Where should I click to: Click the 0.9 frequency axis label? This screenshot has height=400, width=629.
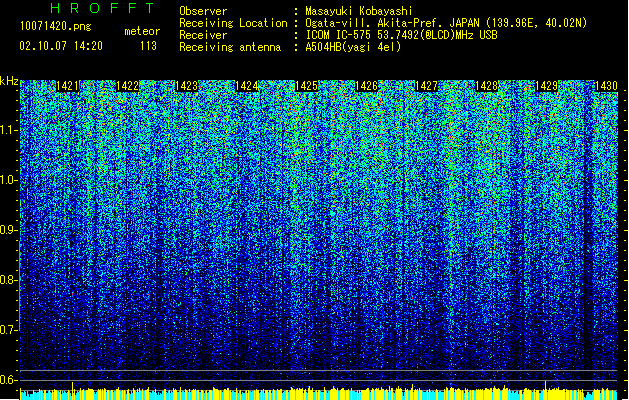(x=9, y=230)
